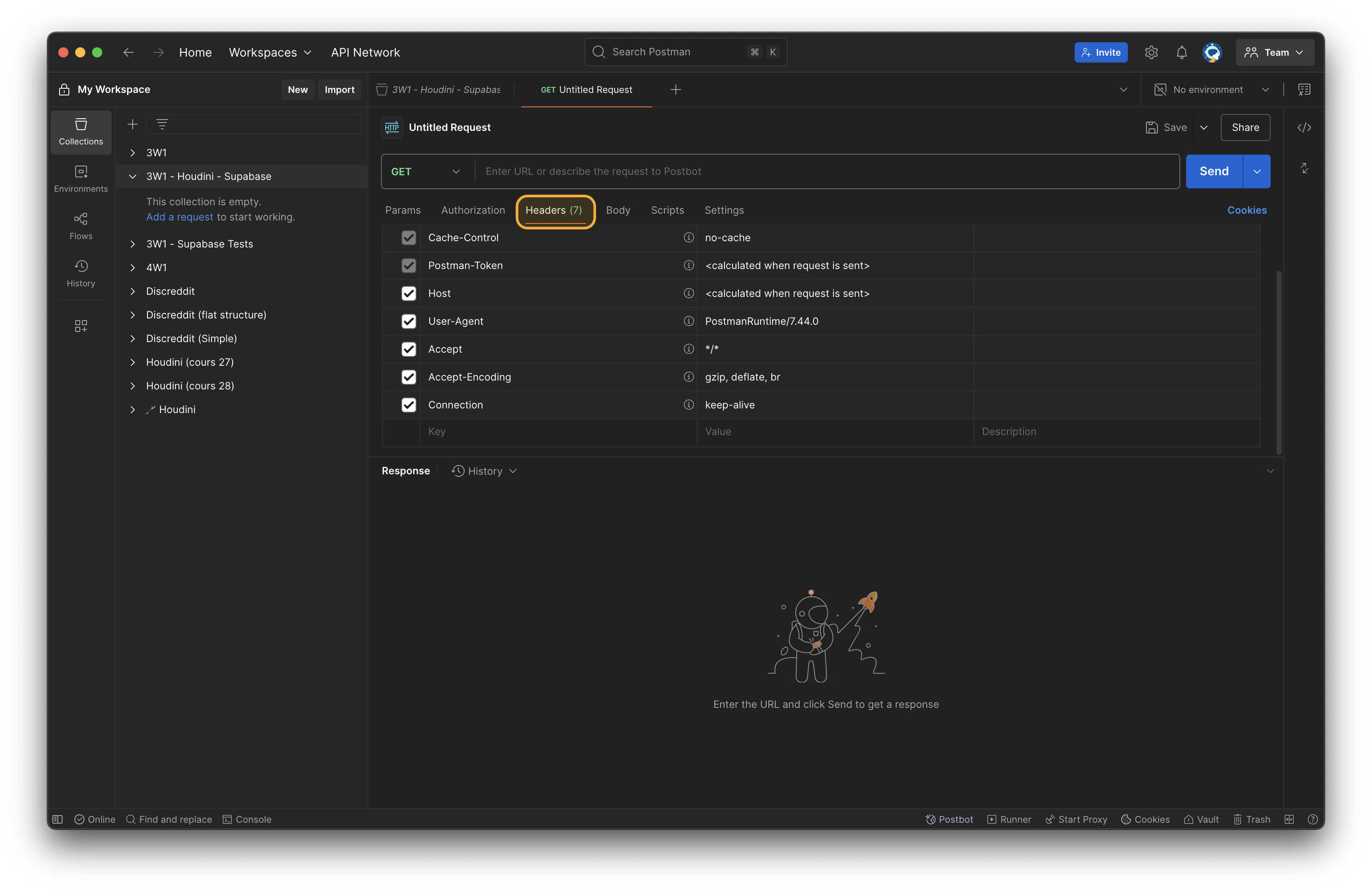Click the request type HTTP icon

(392, 128)
